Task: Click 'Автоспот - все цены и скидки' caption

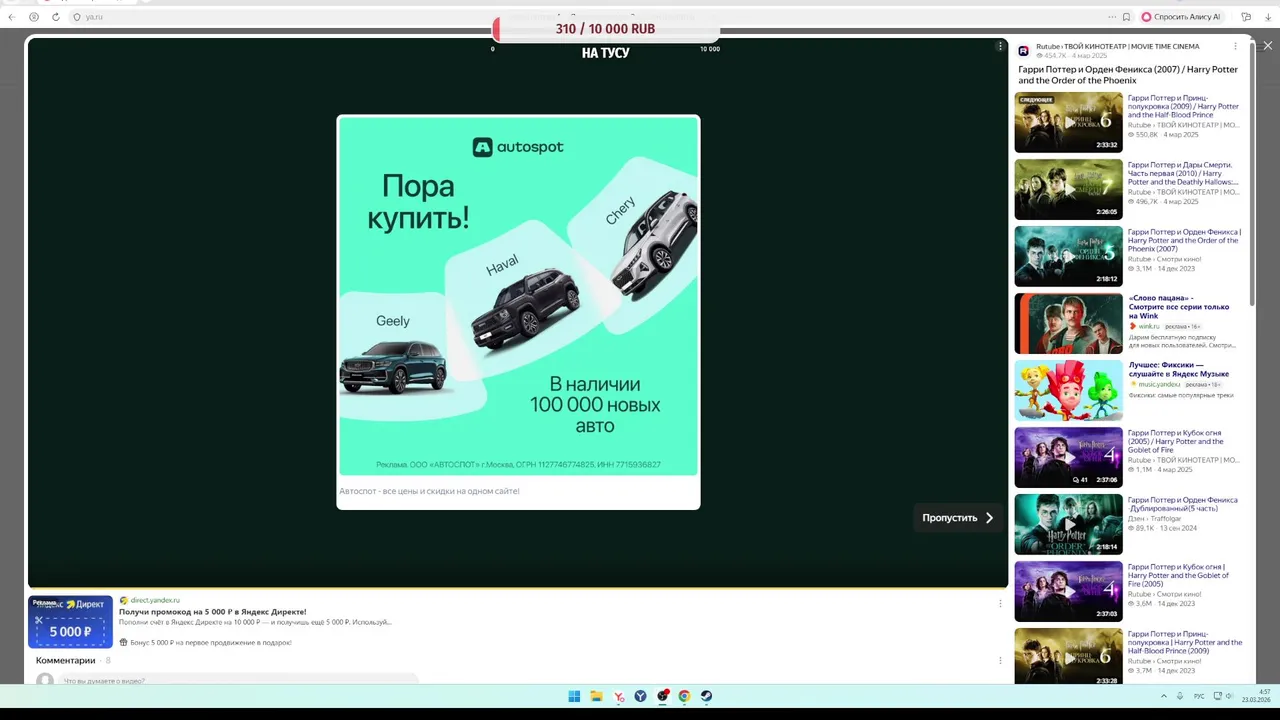Action: pos(429,491)
